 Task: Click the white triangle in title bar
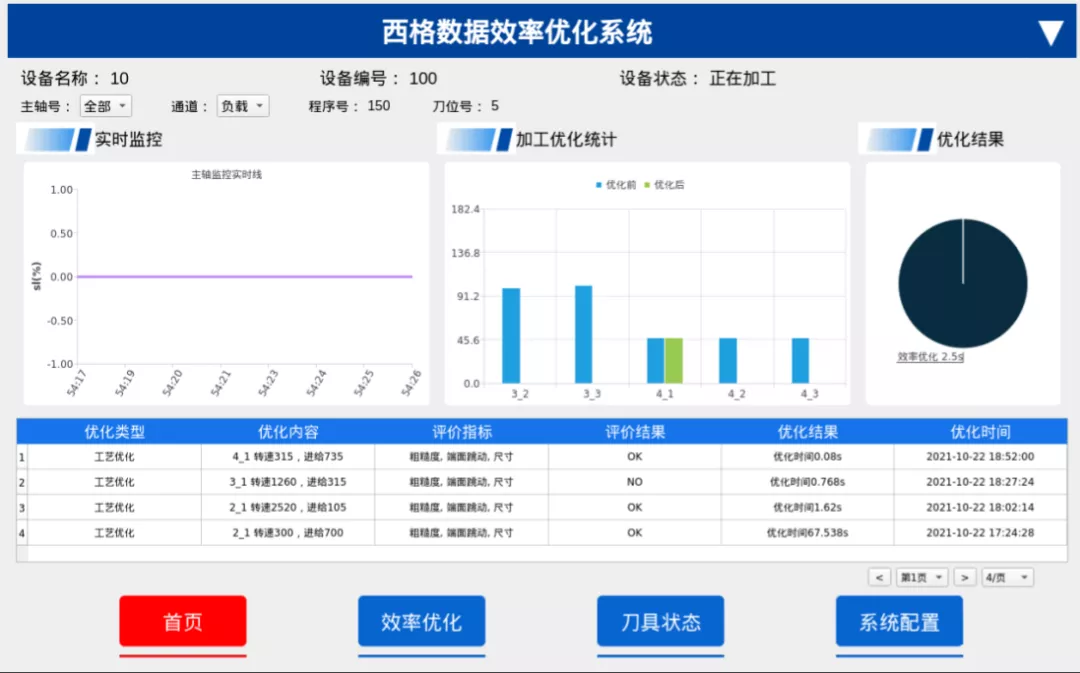[1051, 32]
